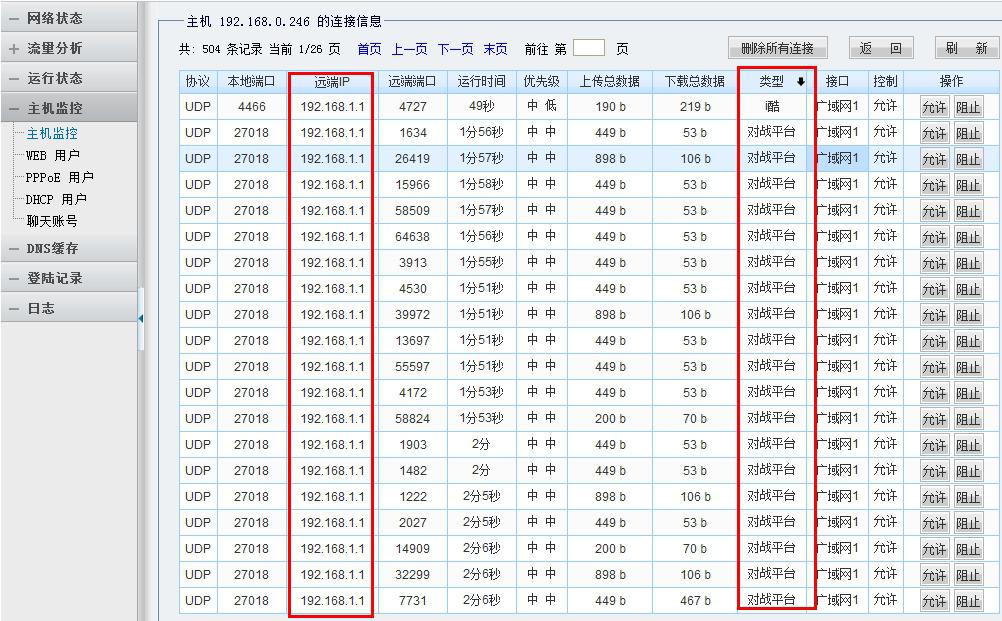
Task: Open the 登陆记录 menu section
Action: click(54, 278)
